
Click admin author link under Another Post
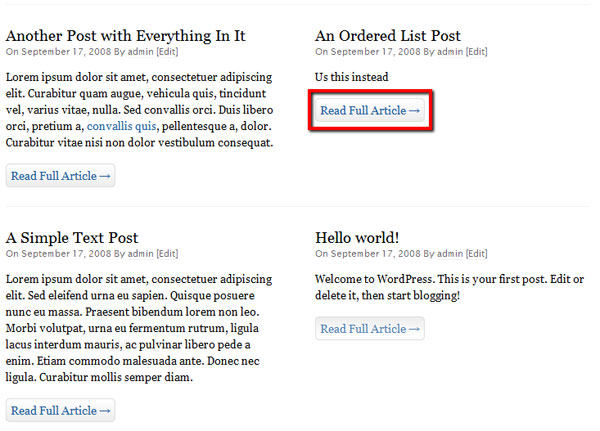point(140,52)
